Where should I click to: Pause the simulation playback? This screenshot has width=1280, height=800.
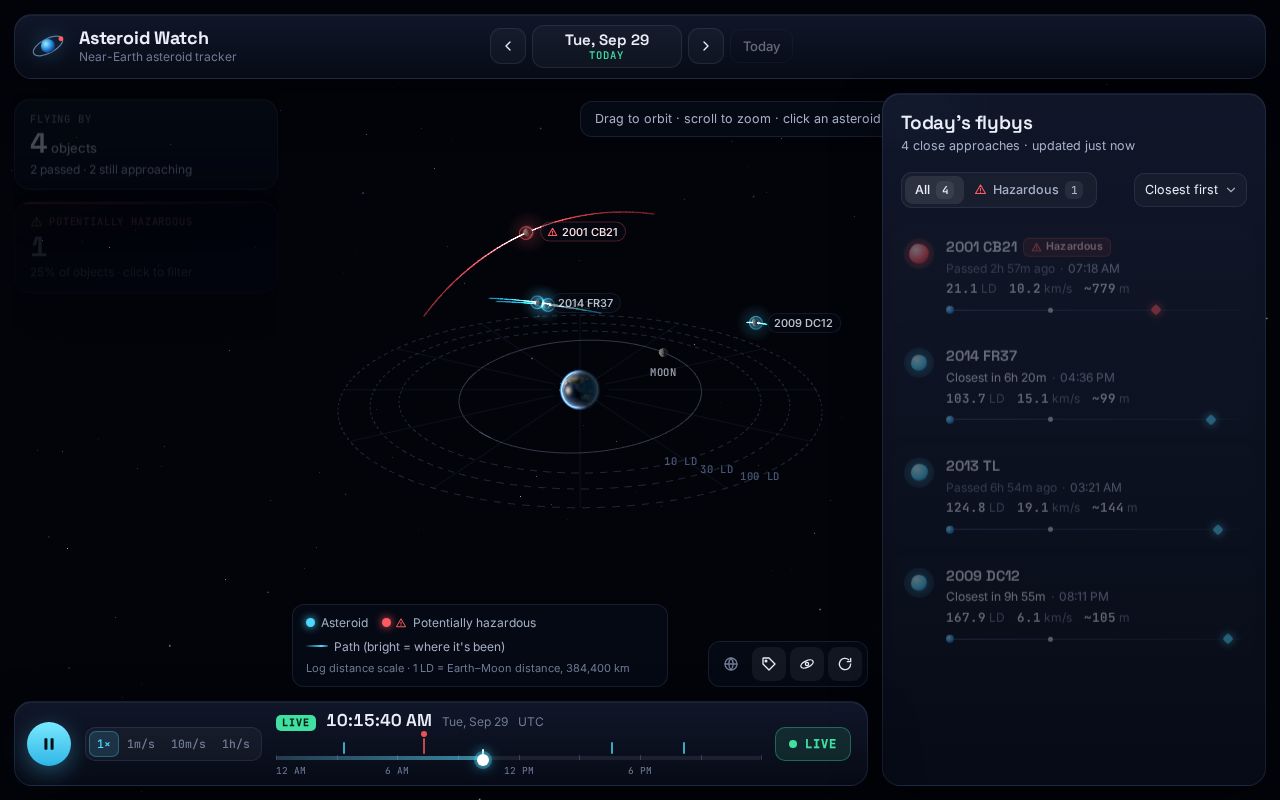pos(49,744)
